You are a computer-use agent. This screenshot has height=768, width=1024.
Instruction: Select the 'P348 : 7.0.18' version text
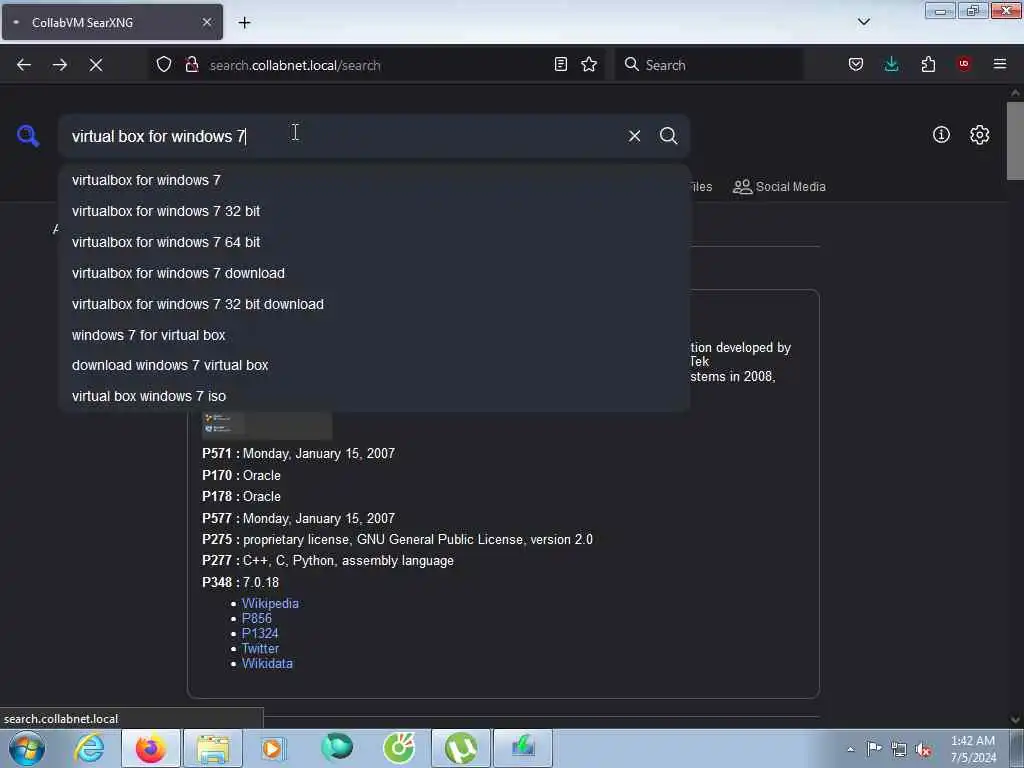coord(240,582)
